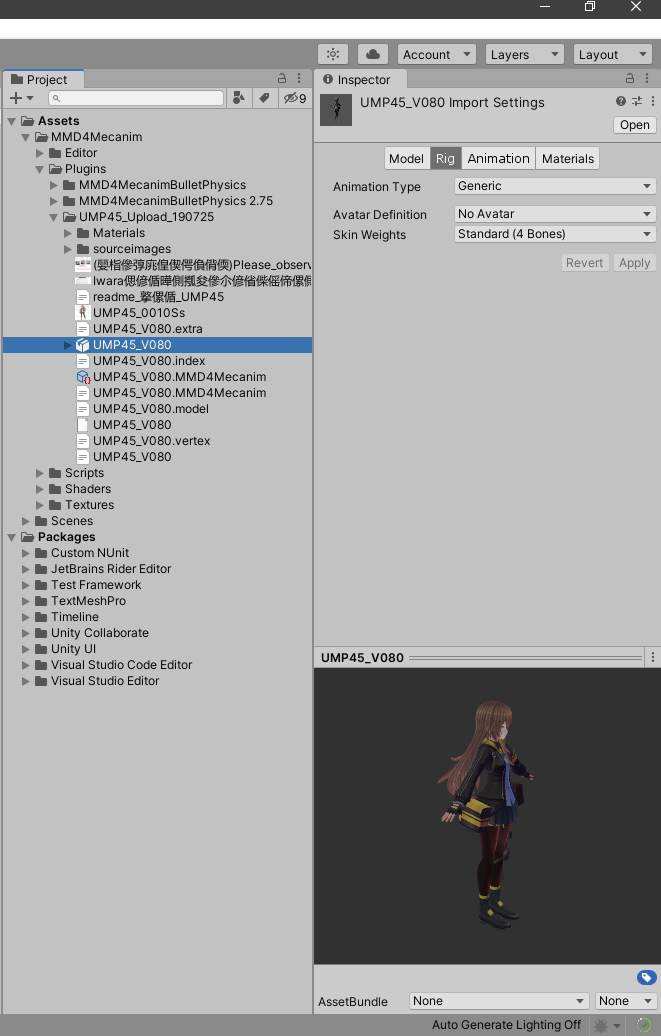Open the Inspector help question mark icon

[x=621, y=102]
